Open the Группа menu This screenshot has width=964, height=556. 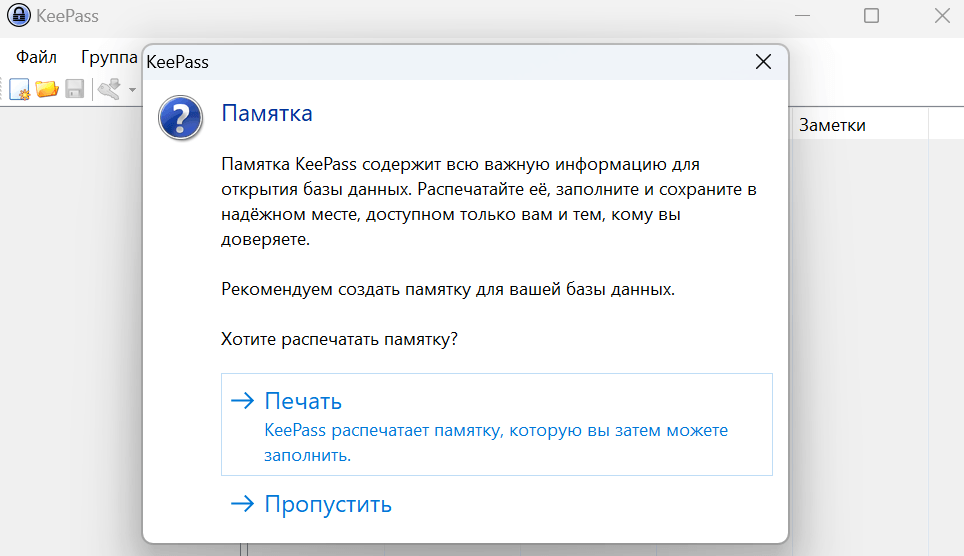(x=109, y=57)
